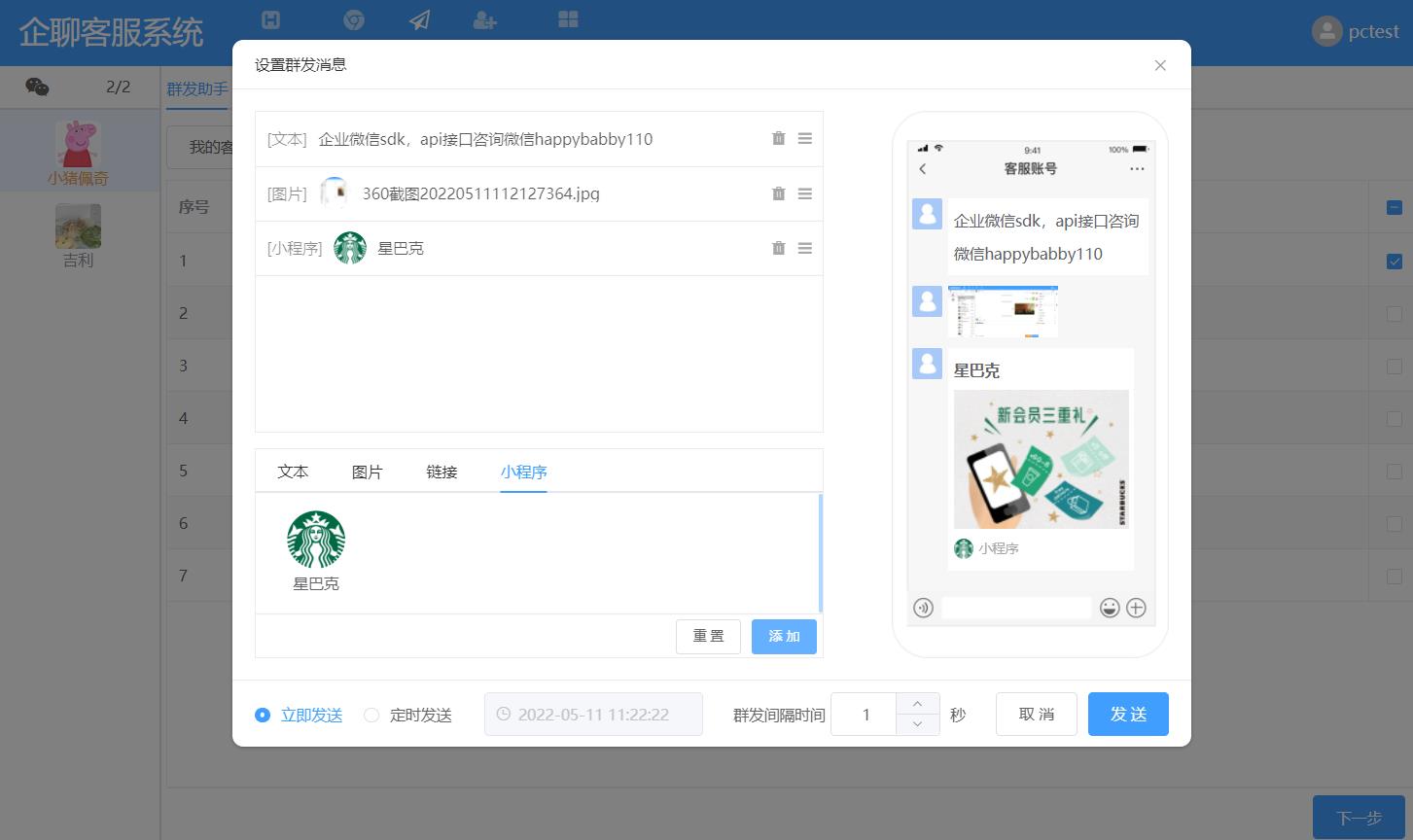Click the 我的客 button behind the dialog

200,148
